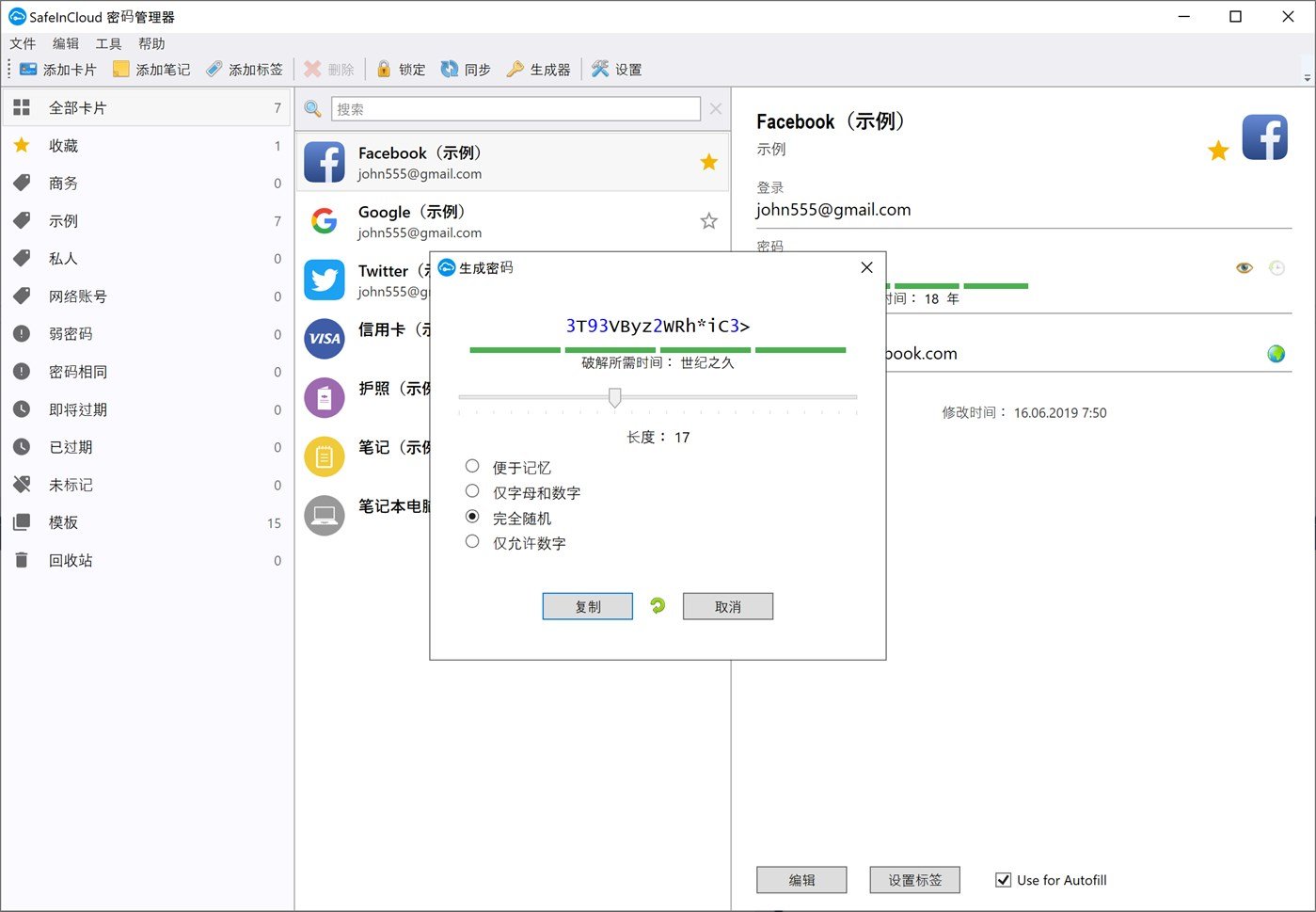The image size is (1316, 912).
Task: Open facebook.com via the globe icon
Action: point(1276,354)
